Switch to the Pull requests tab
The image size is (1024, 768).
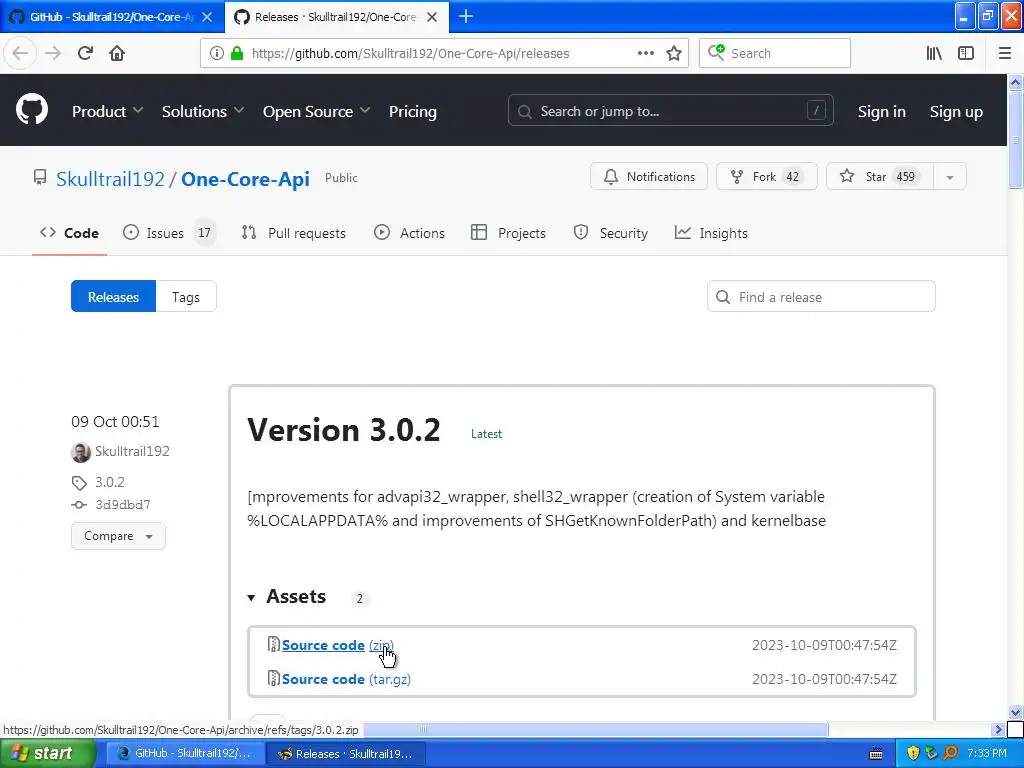pos(294,233)
